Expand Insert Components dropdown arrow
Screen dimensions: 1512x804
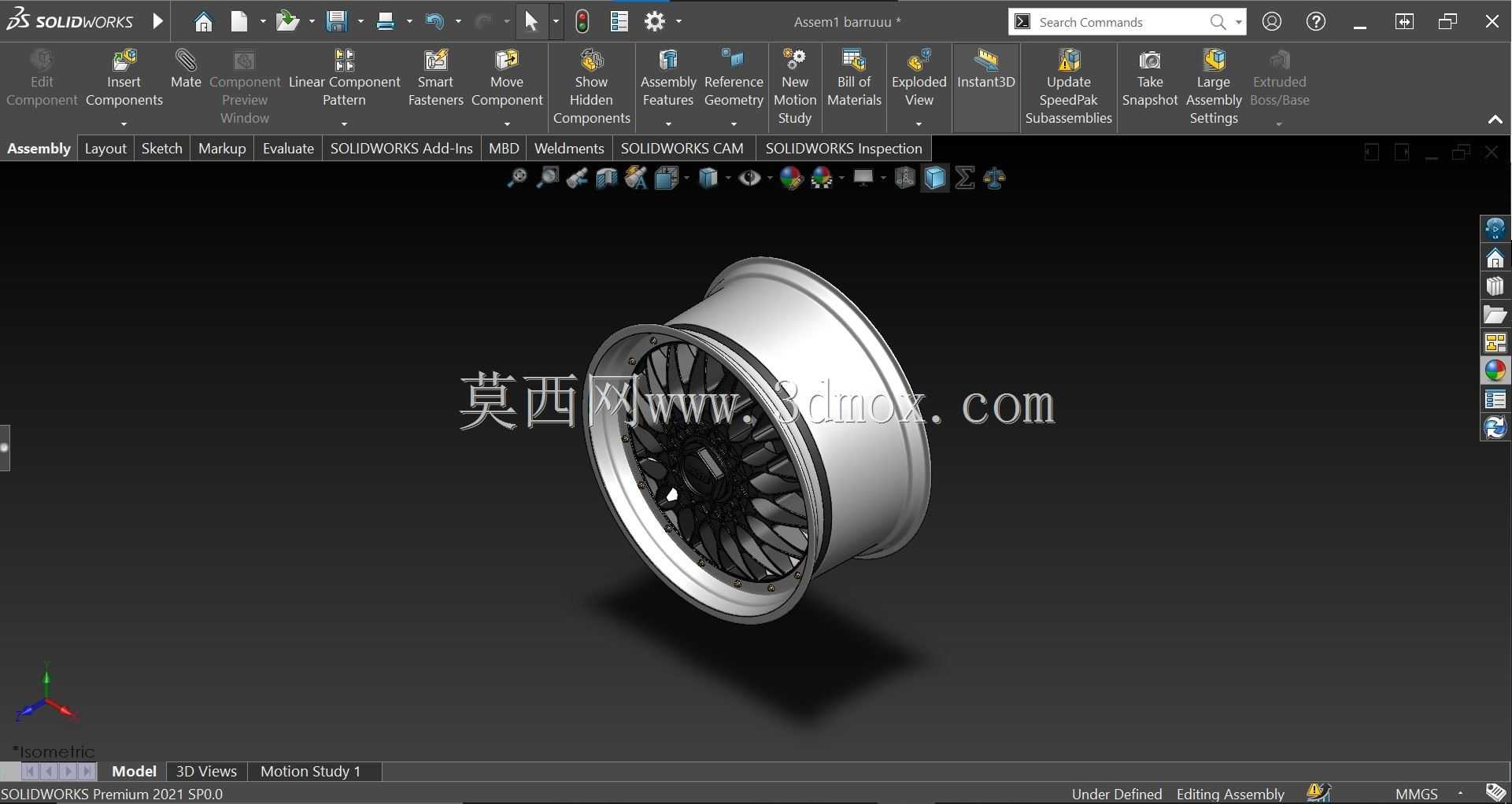(x=124, y=124)
